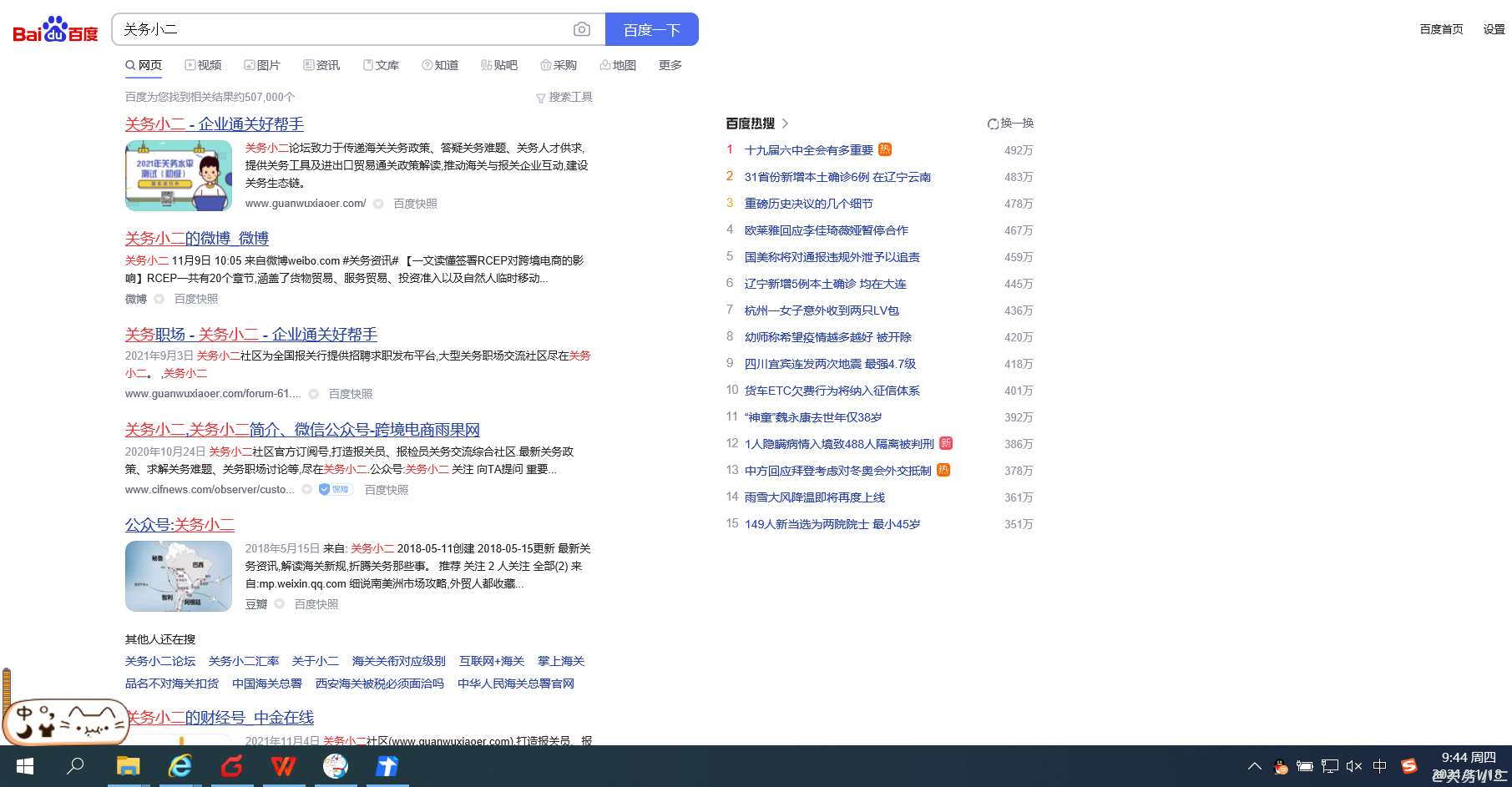Open 百度快照 for www.guanwuxiaoer.com/ result
The image size is (1512, 787).
tap(415, 204)
